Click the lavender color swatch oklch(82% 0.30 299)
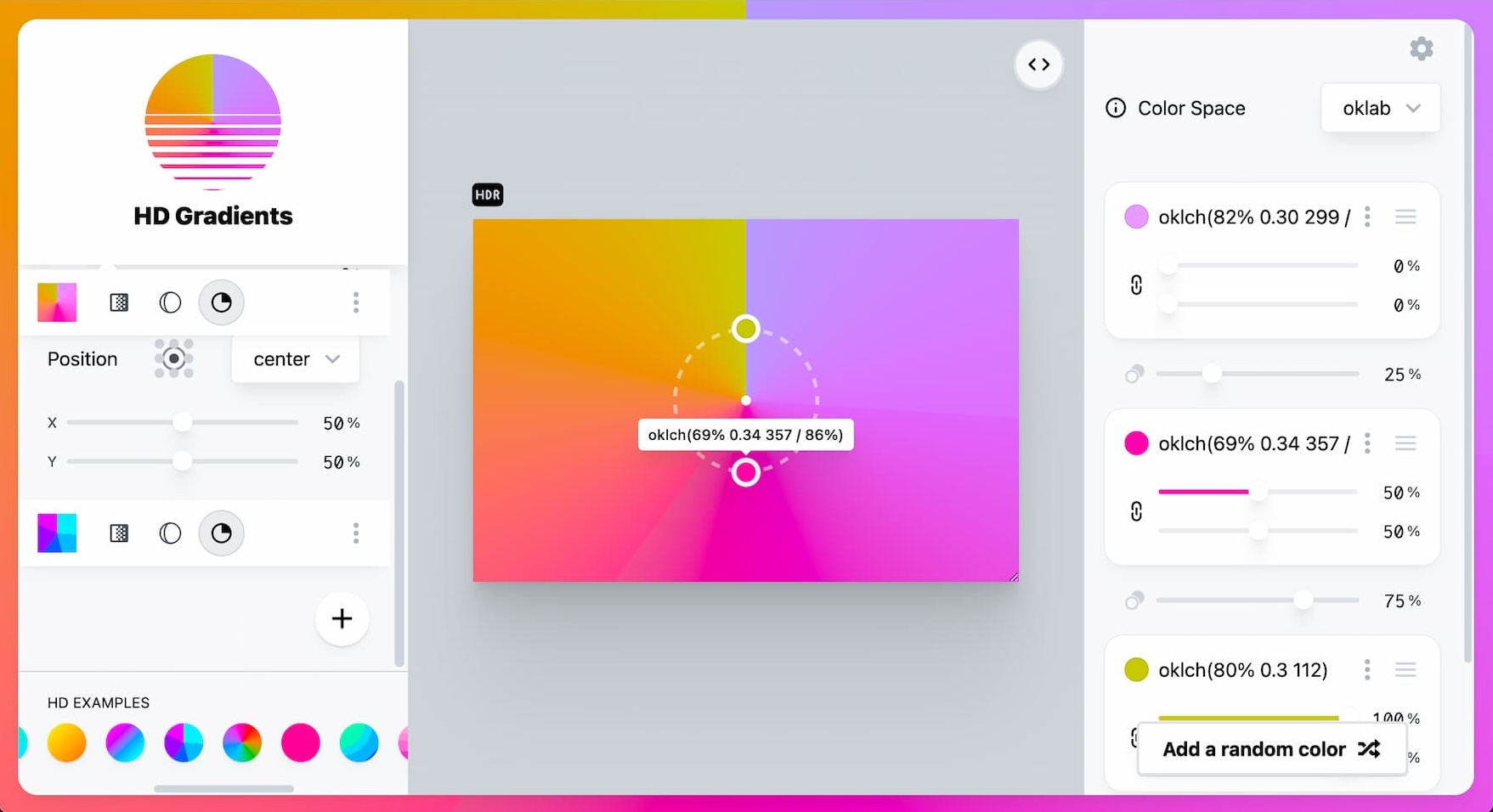Viewport: 1493px width, 812px height. pyautogui.click(x=1136, y=217)
